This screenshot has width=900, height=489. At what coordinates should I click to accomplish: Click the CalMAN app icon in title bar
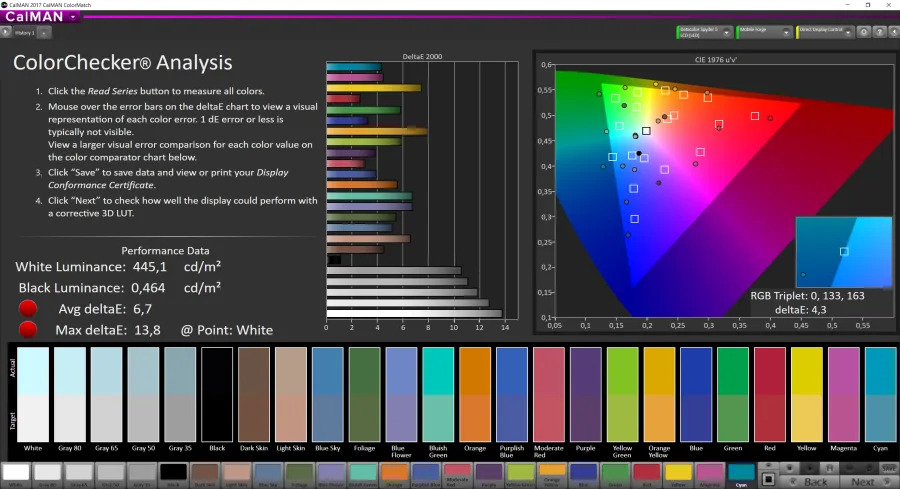[x=4, y=5]
